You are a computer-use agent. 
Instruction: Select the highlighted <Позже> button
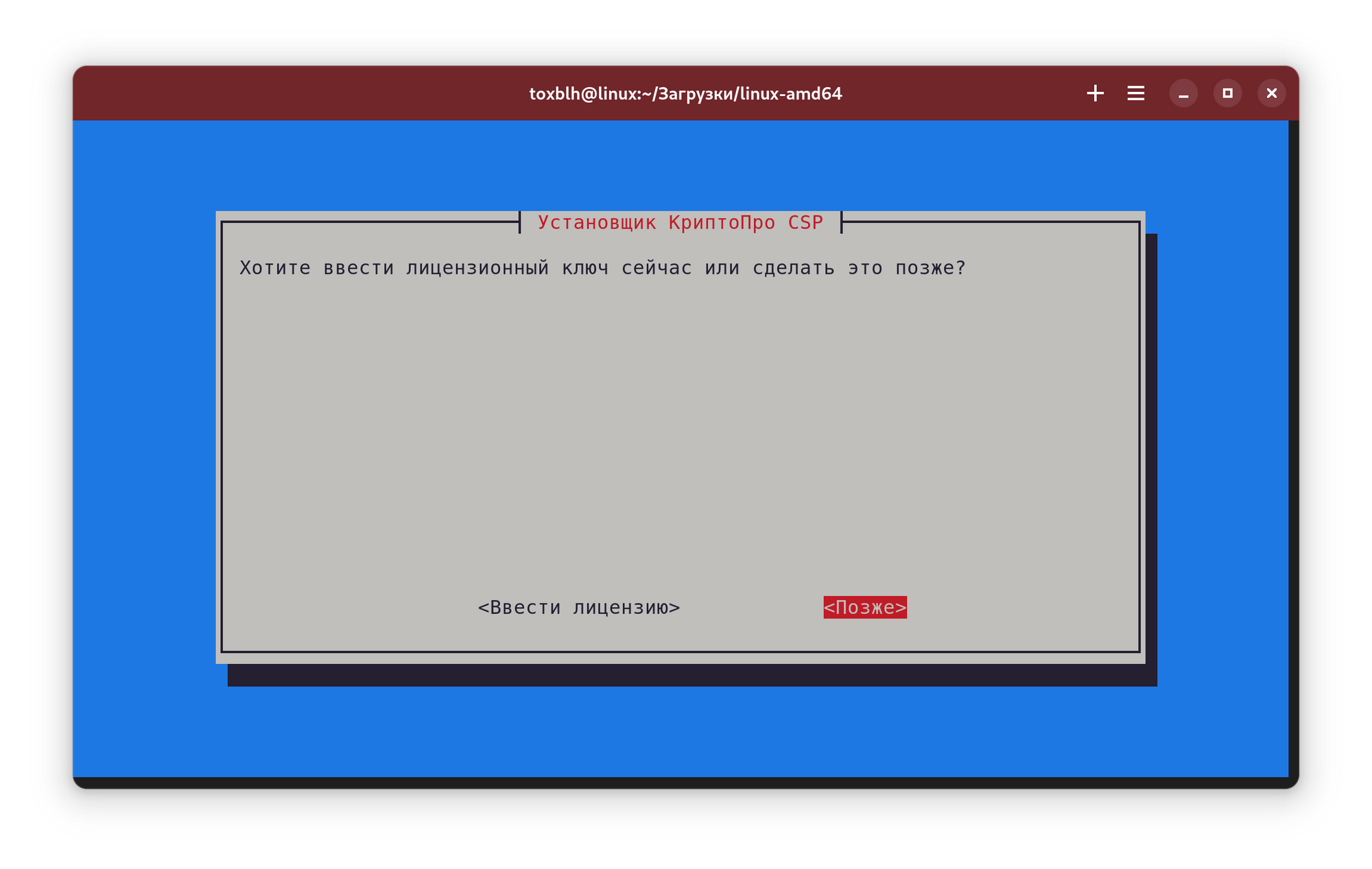(865, 607)
